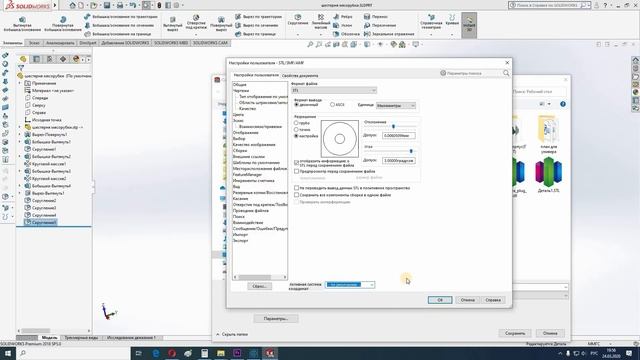640x360 pixels.
Task: Enable save all assembly components in one file
Action: [297, 195]
